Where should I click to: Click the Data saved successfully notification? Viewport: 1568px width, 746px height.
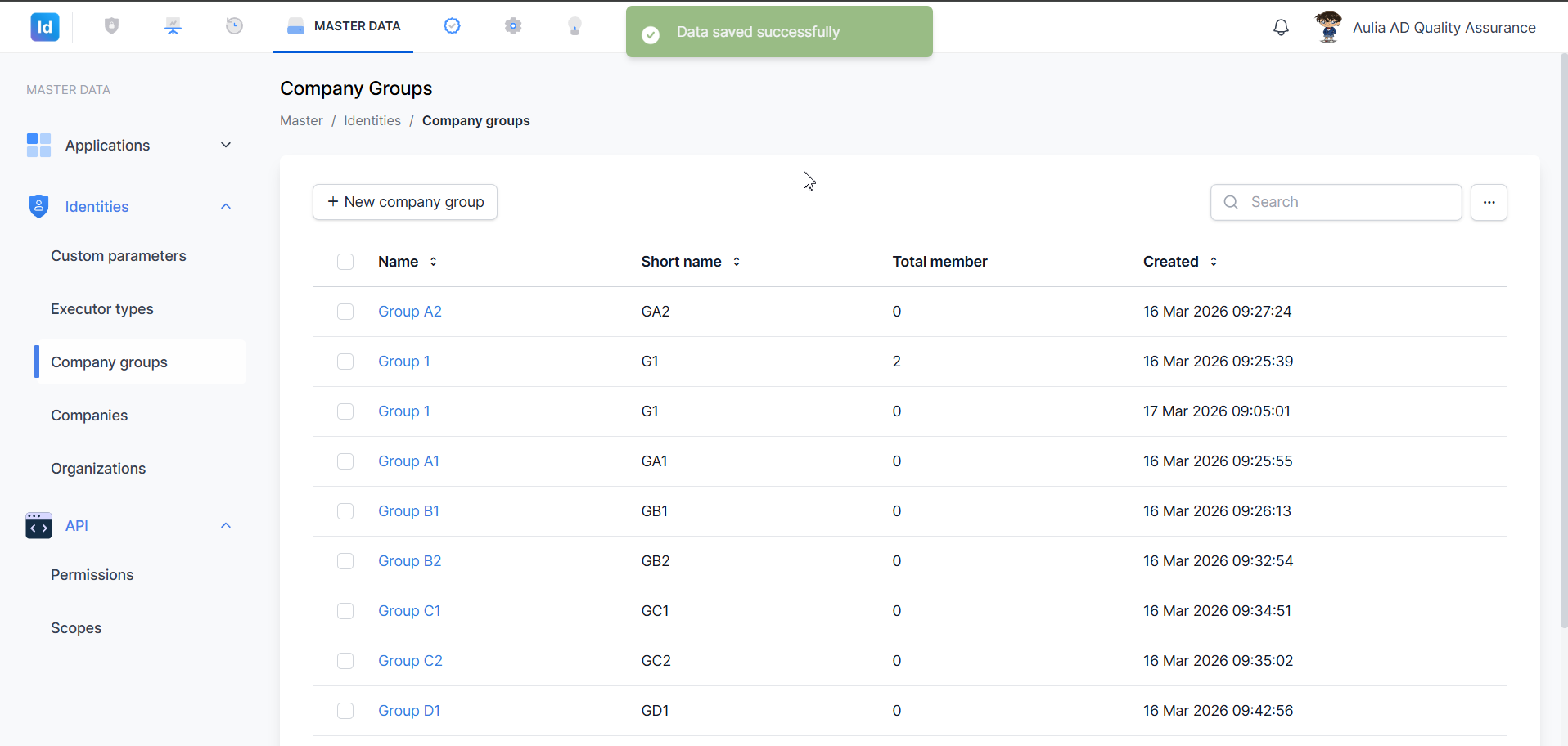tap(779, 32)
